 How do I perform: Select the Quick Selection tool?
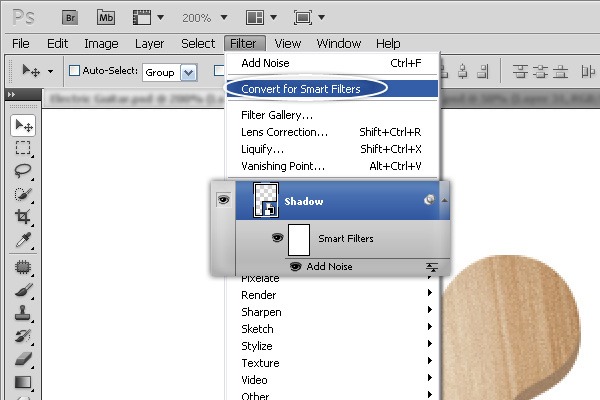(x=23, y=194)
